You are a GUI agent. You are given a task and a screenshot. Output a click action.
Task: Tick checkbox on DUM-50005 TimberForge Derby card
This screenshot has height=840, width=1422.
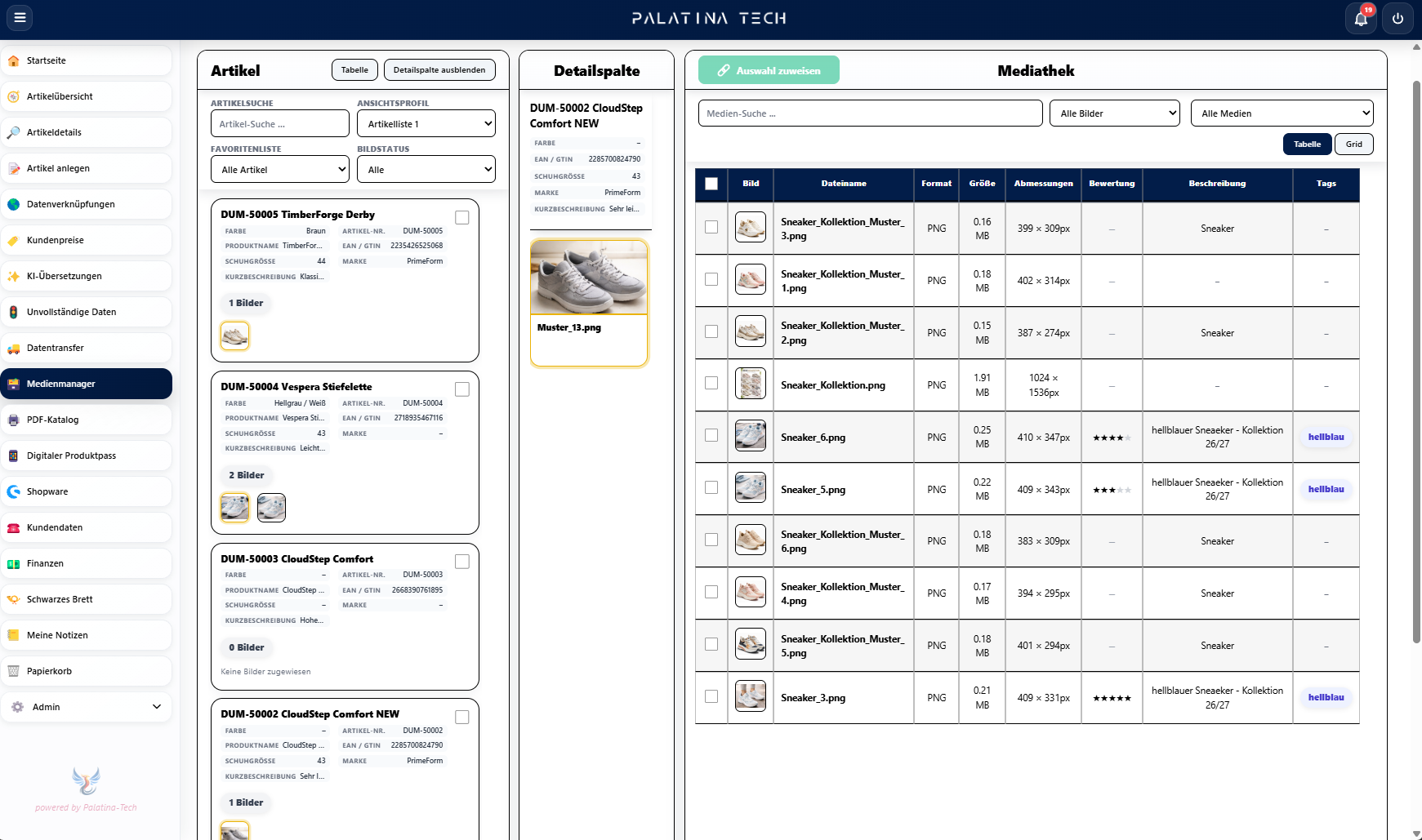(462, 217)
